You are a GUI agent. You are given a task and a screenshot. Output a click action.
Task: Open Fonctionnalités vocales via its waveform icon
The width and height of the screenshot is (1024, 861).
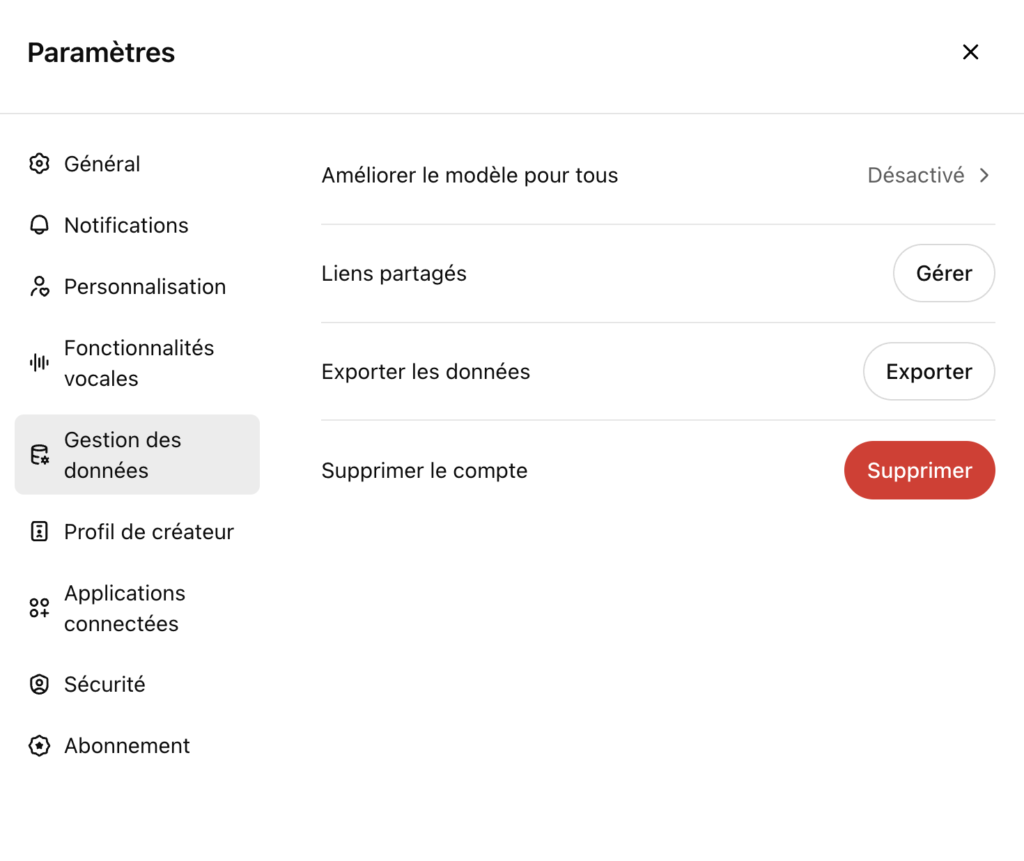39,363
